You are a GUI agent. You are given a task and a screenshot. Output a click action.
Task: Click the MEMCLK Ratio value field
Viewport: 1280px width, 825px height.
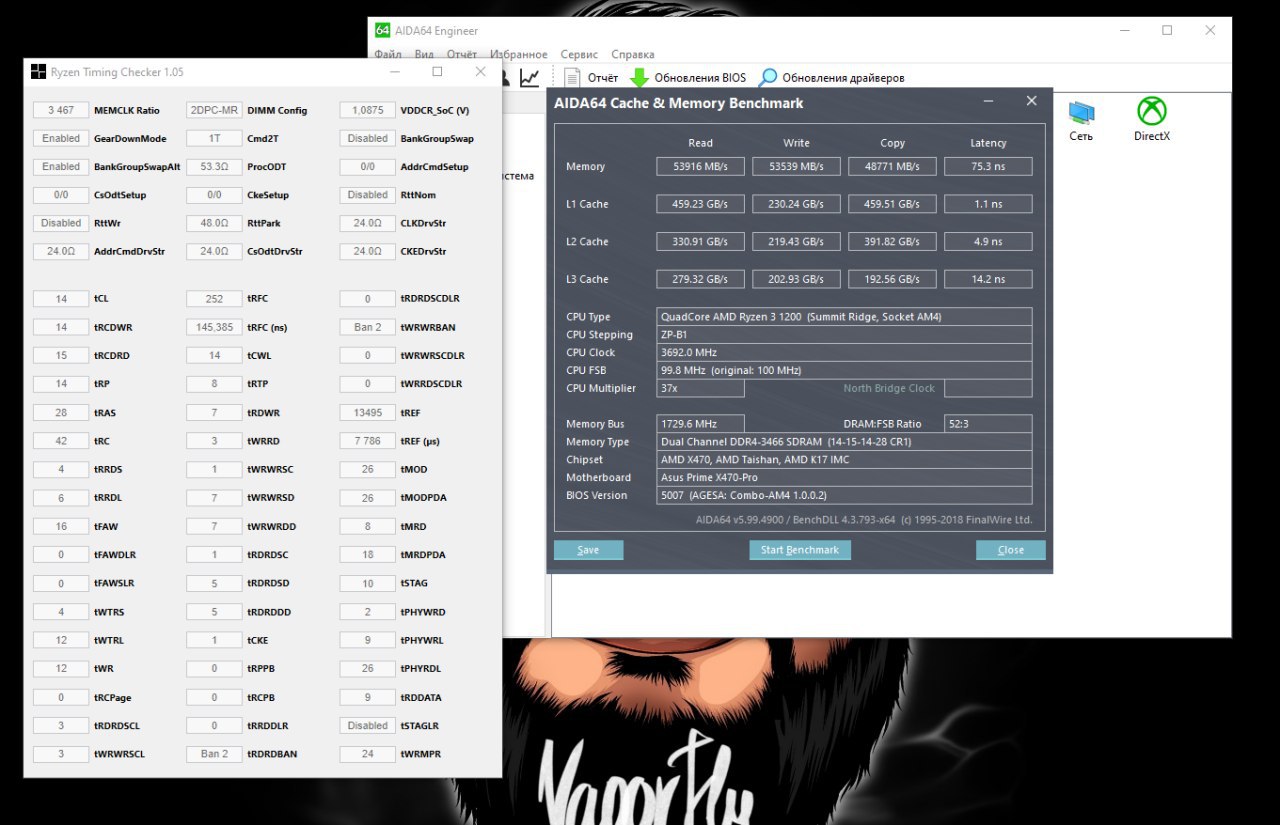tap(61, 110)
